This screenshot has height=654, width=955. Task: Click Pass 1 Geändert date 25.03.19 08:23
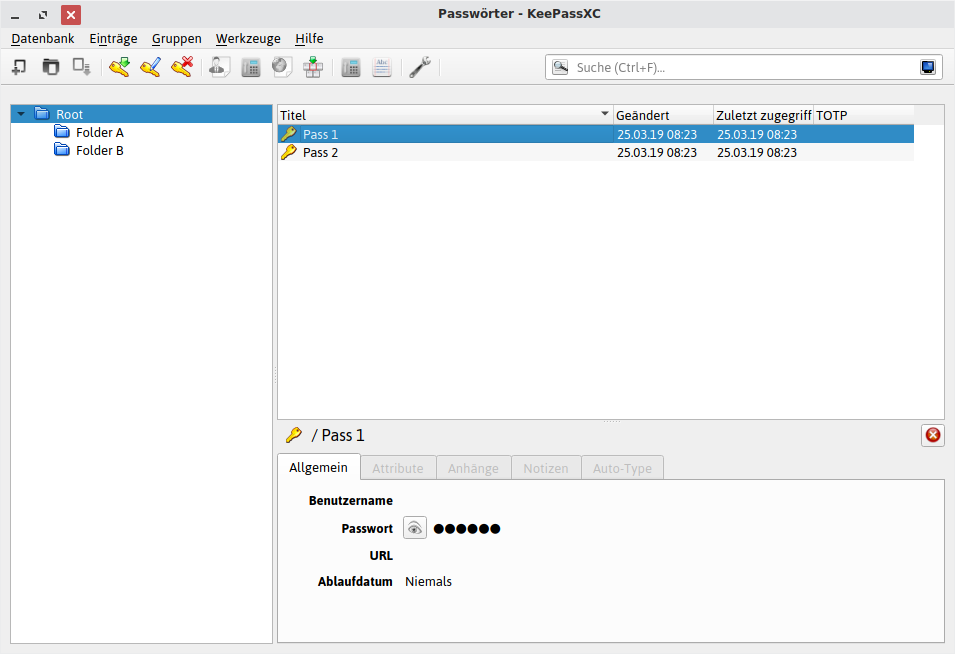[657, 135]
